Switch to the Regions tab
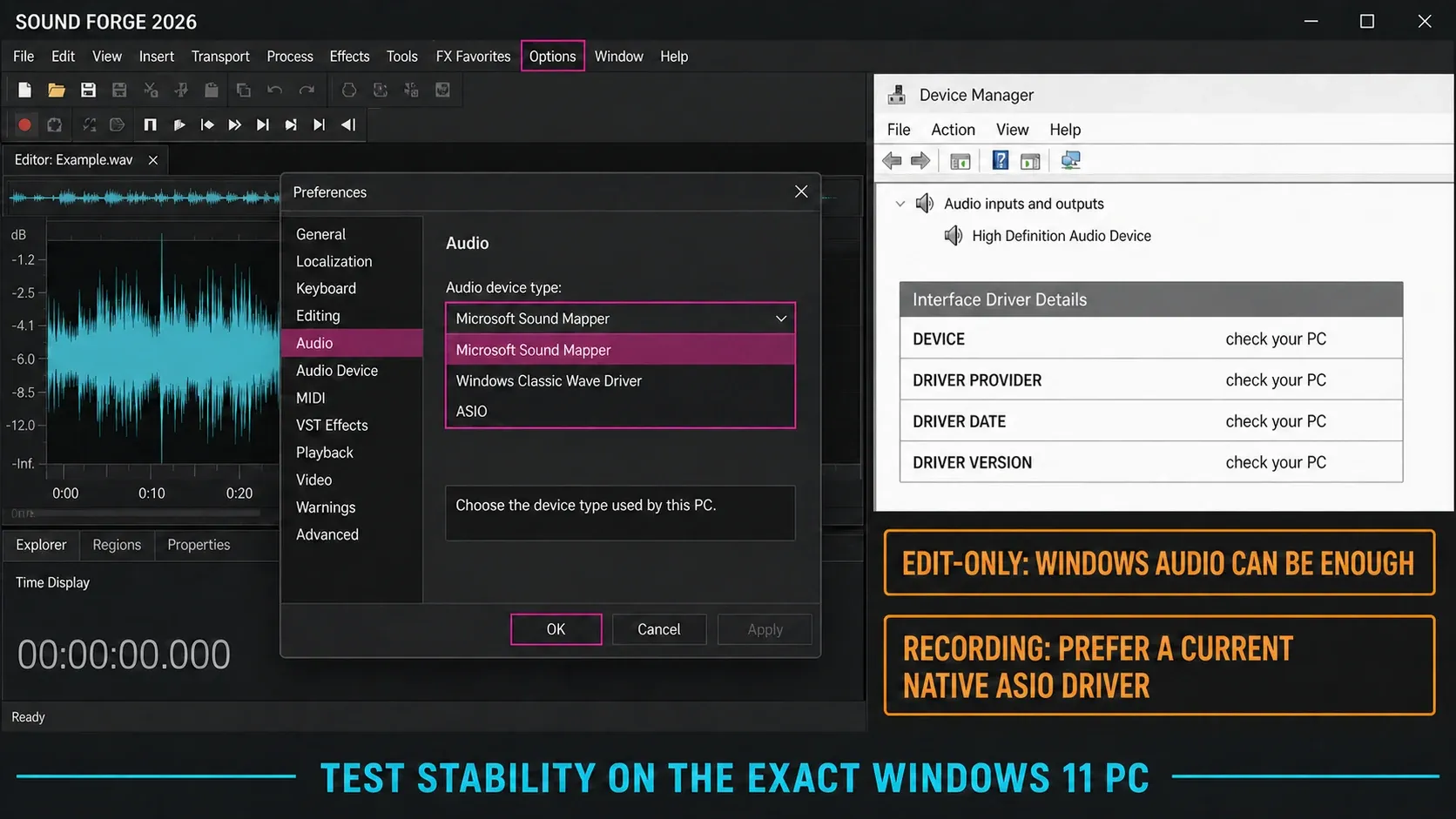Viewport: 1456px width, 819px height. (x=117, y=545)
